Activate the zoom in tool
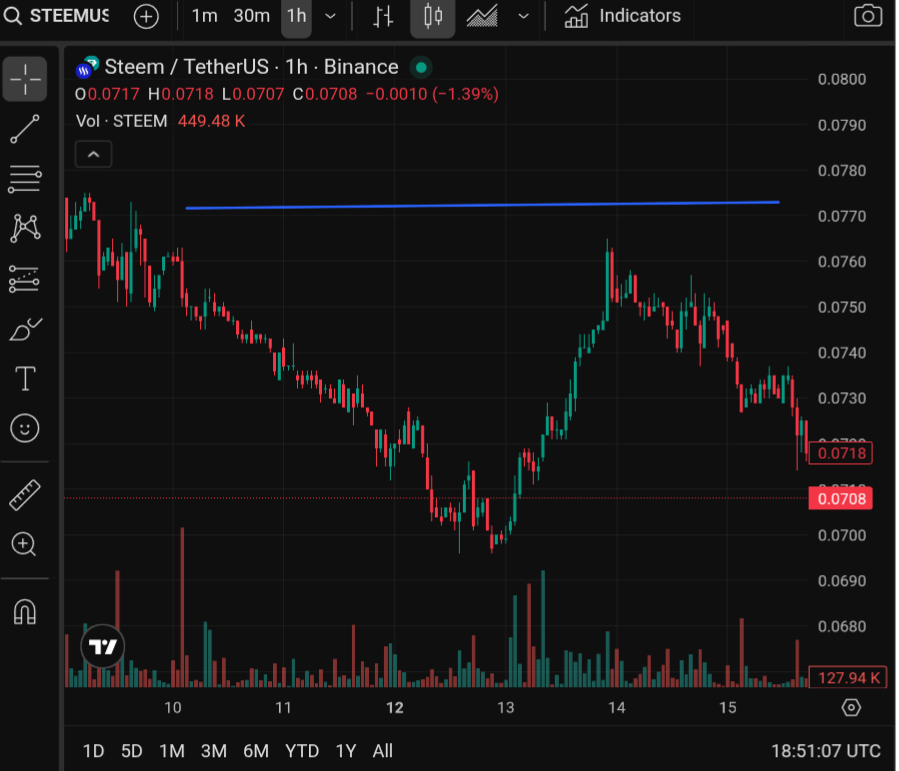 point(25,544)
